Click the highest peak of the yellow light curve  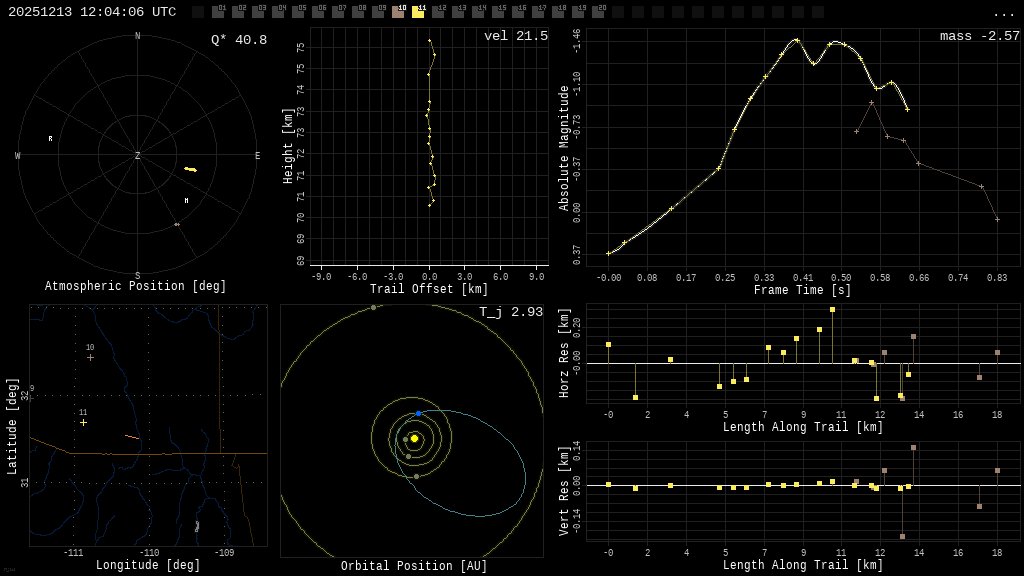click(797, 40)
